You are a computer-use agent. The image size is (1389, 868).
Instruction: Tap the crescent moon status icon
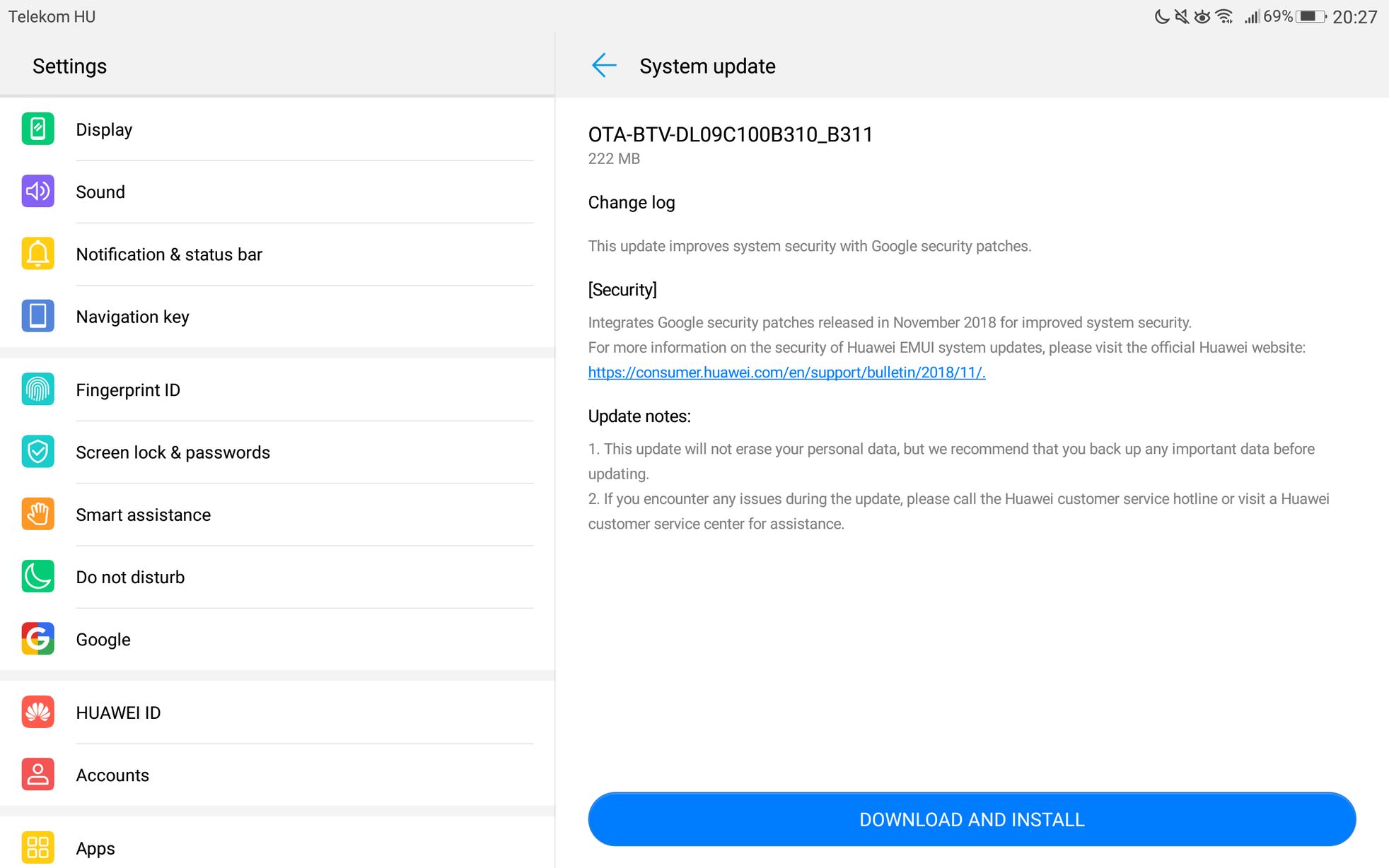1162,16
